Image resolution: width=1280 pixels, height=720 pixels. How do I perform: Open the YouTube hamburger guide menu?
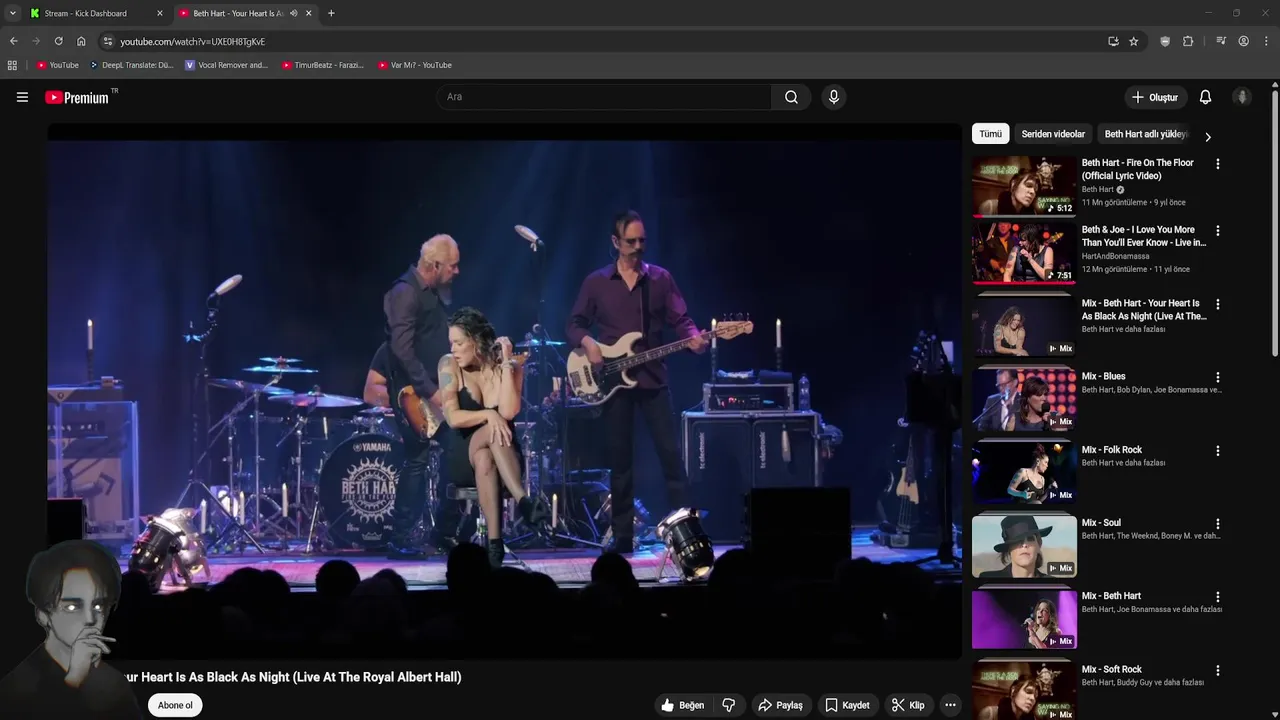point(22,97)
